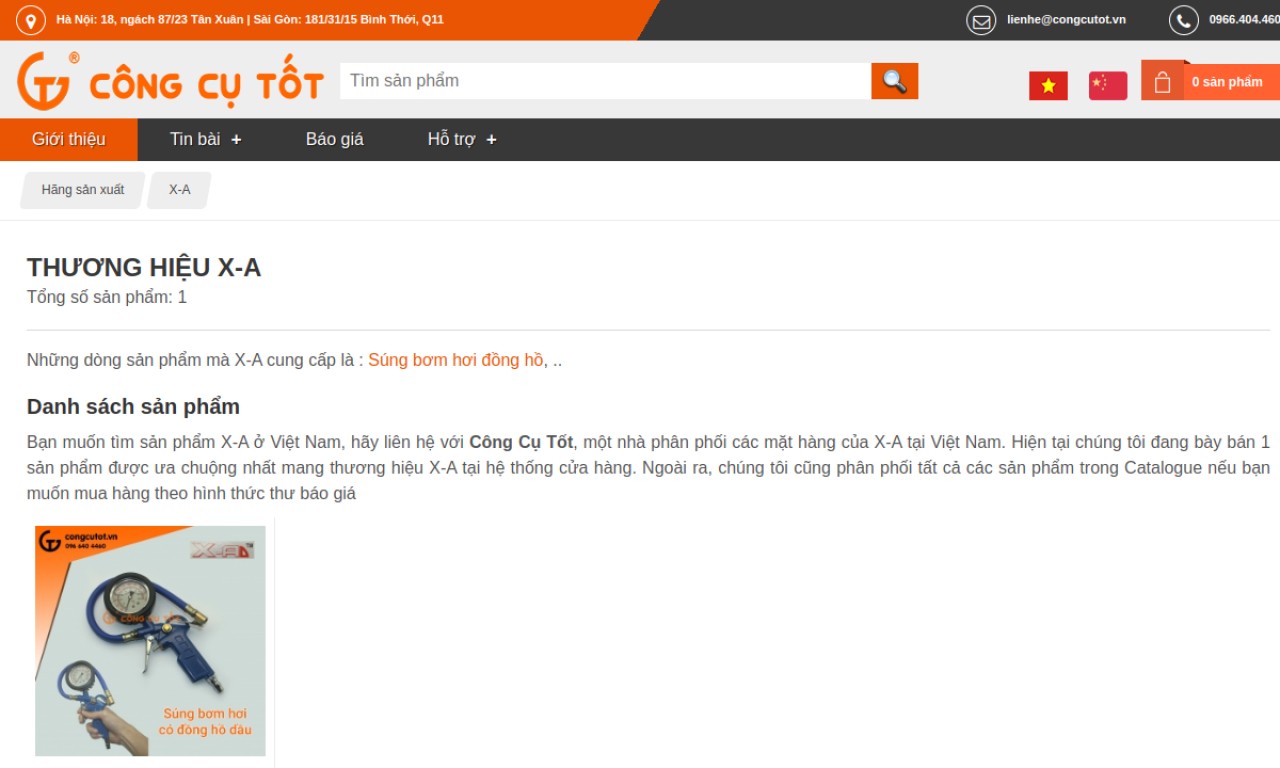Click the Tổng số sản phẩm: 1 text
The width and height of the screenshot is (1280, 768).
coord(107,297)
